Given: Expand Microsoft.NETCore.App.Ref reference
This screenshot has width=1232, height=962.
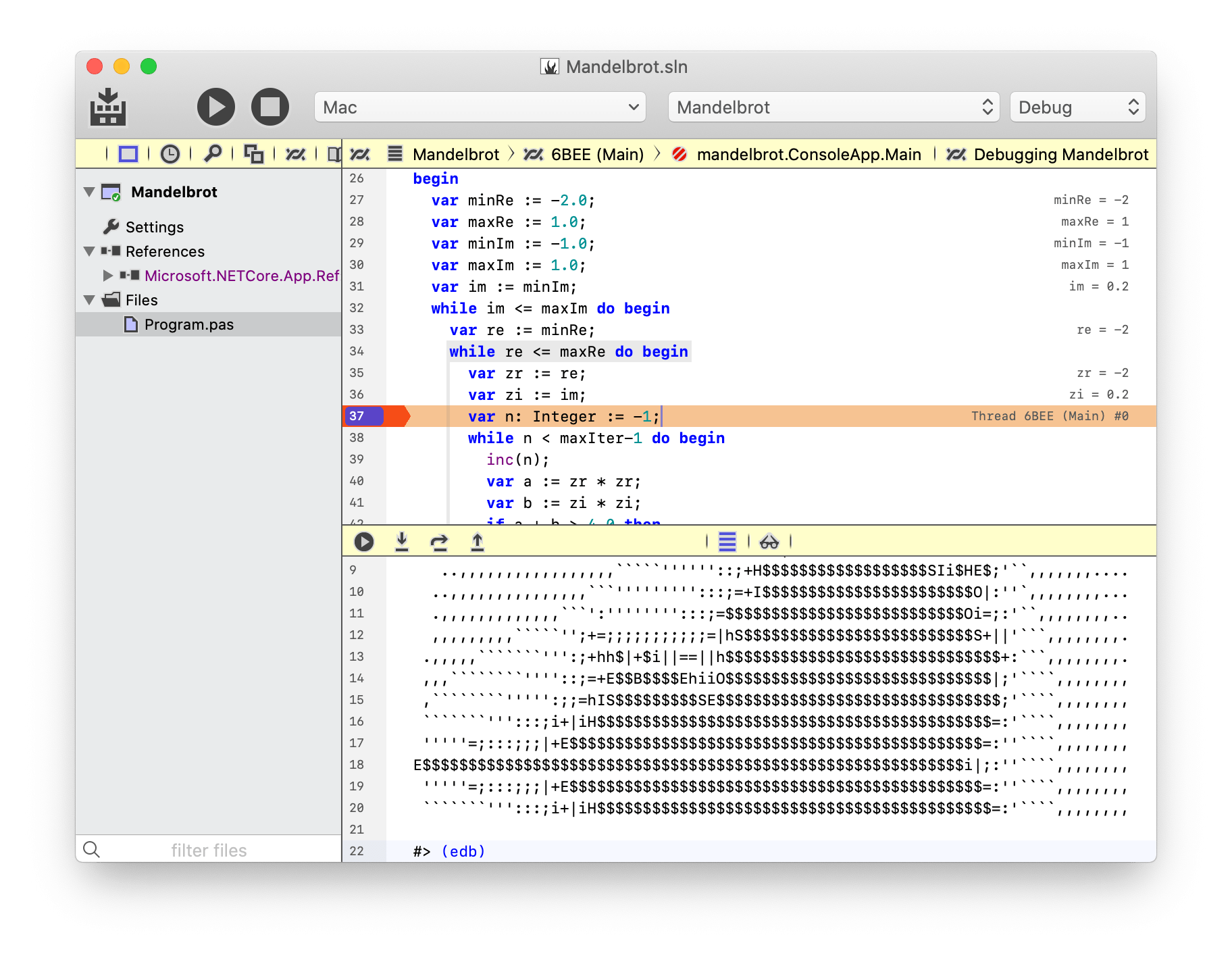Looking at the screenshot, I should coord(108,276).
